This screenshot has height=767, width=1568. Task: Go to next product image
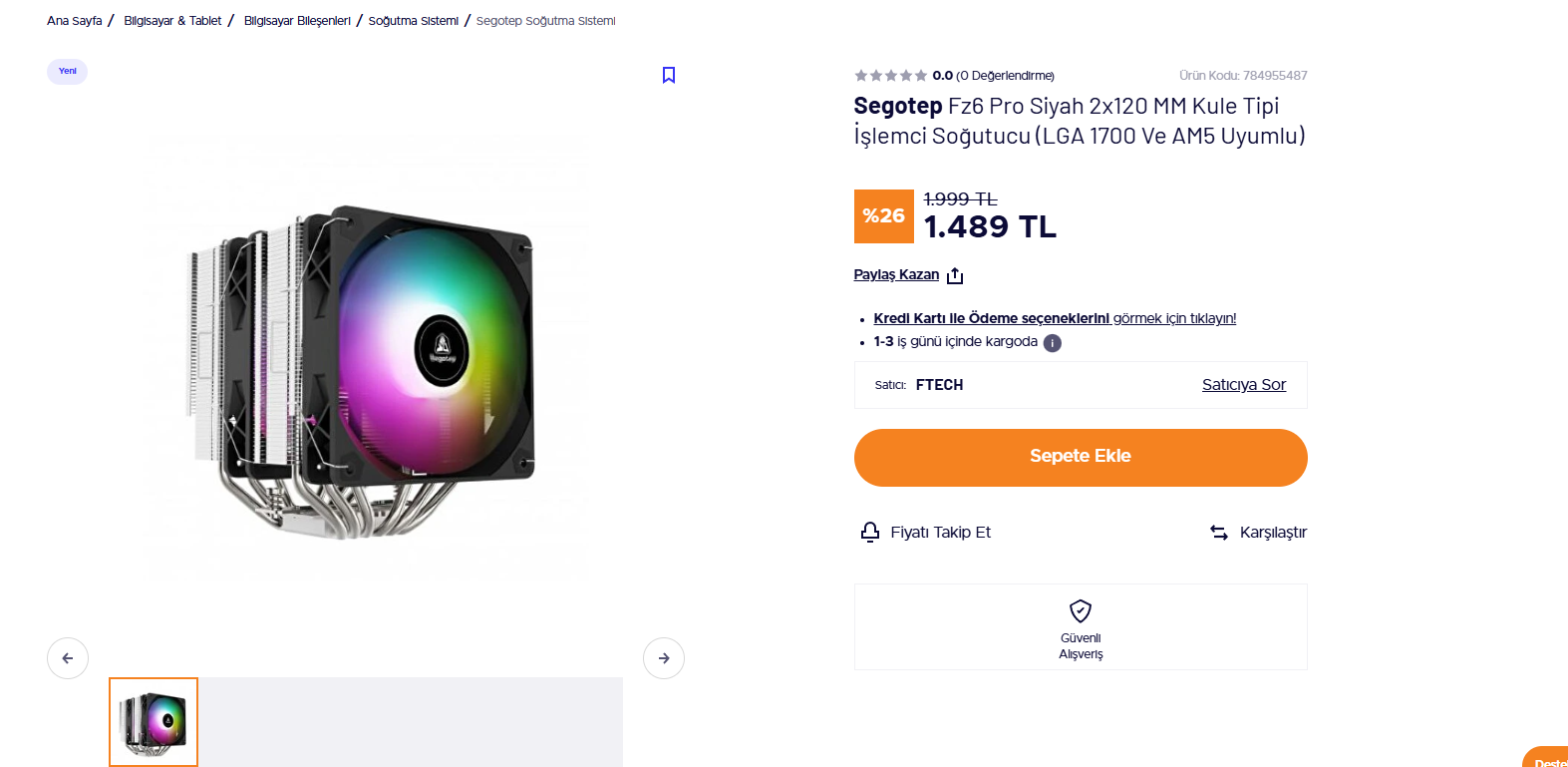(664, 658)
